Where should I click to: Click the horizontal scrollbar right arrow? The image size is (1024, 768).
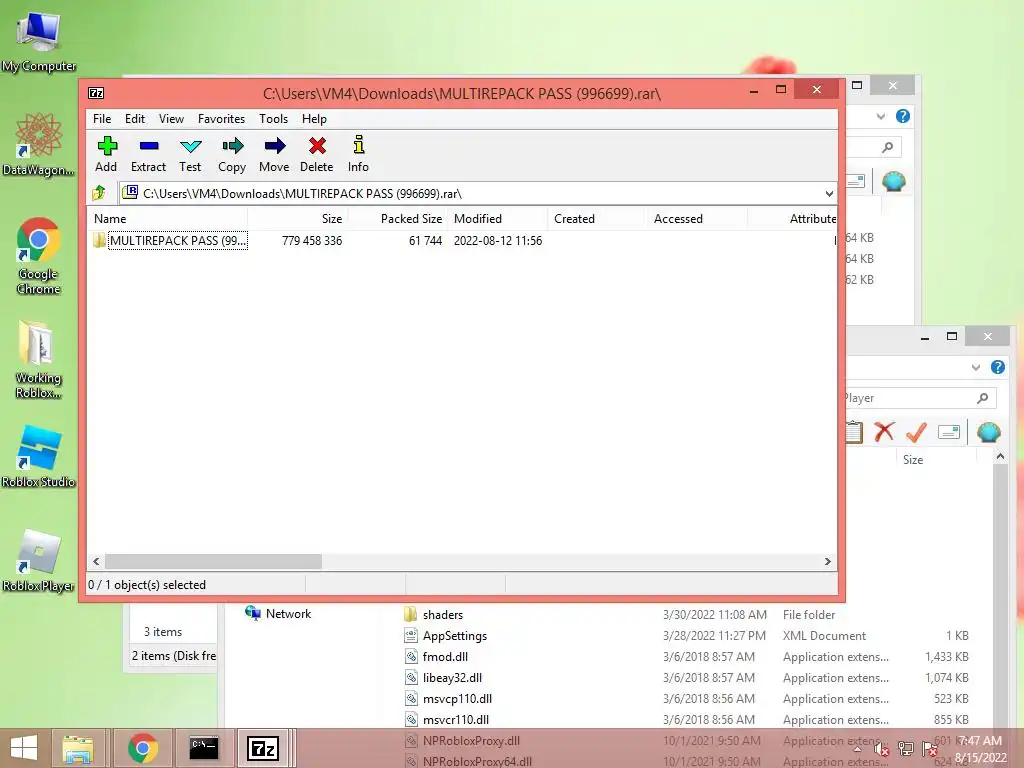pos(828,562)
